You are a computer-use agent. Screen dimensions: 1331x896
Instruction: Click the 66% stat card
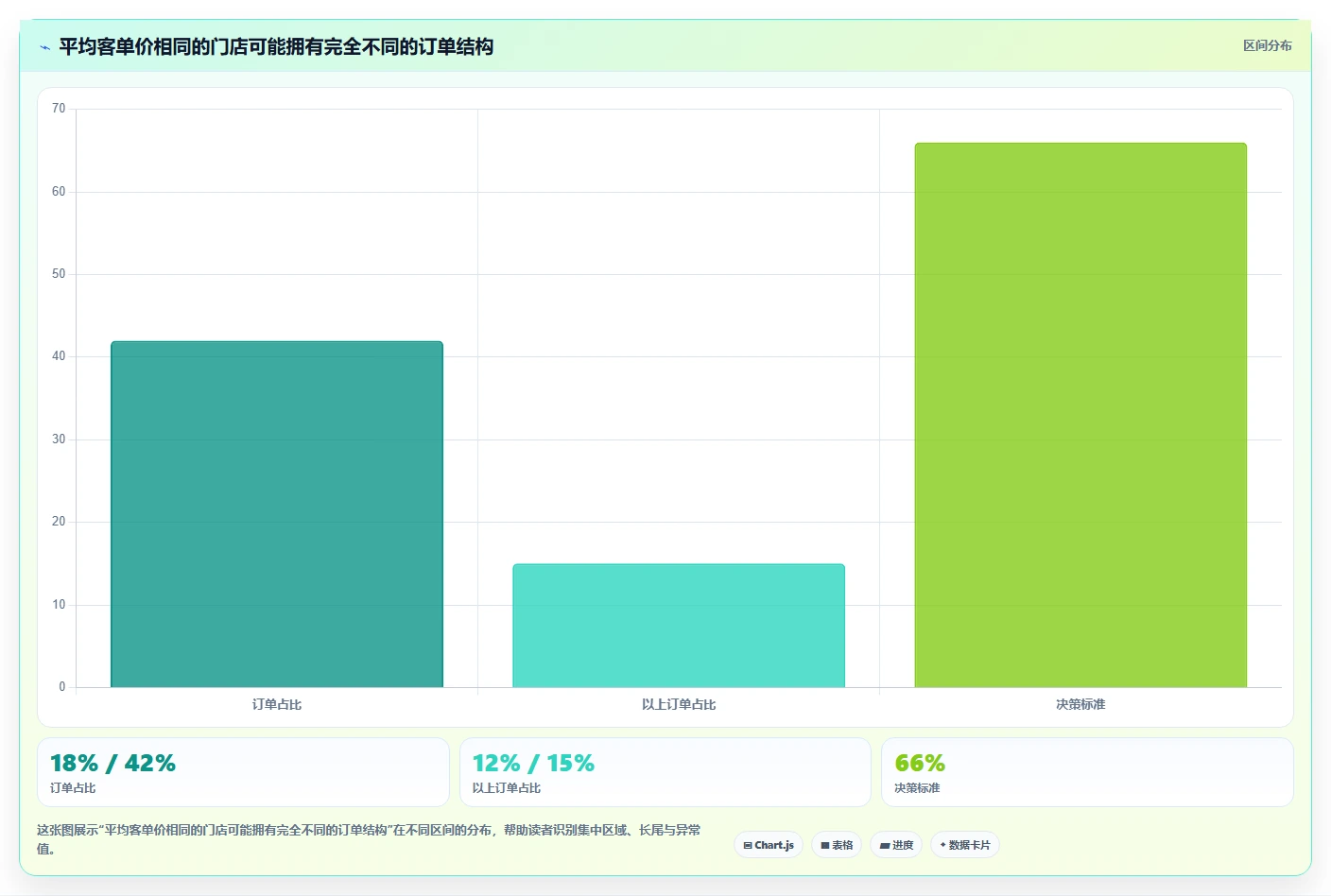pos(1087,772)
